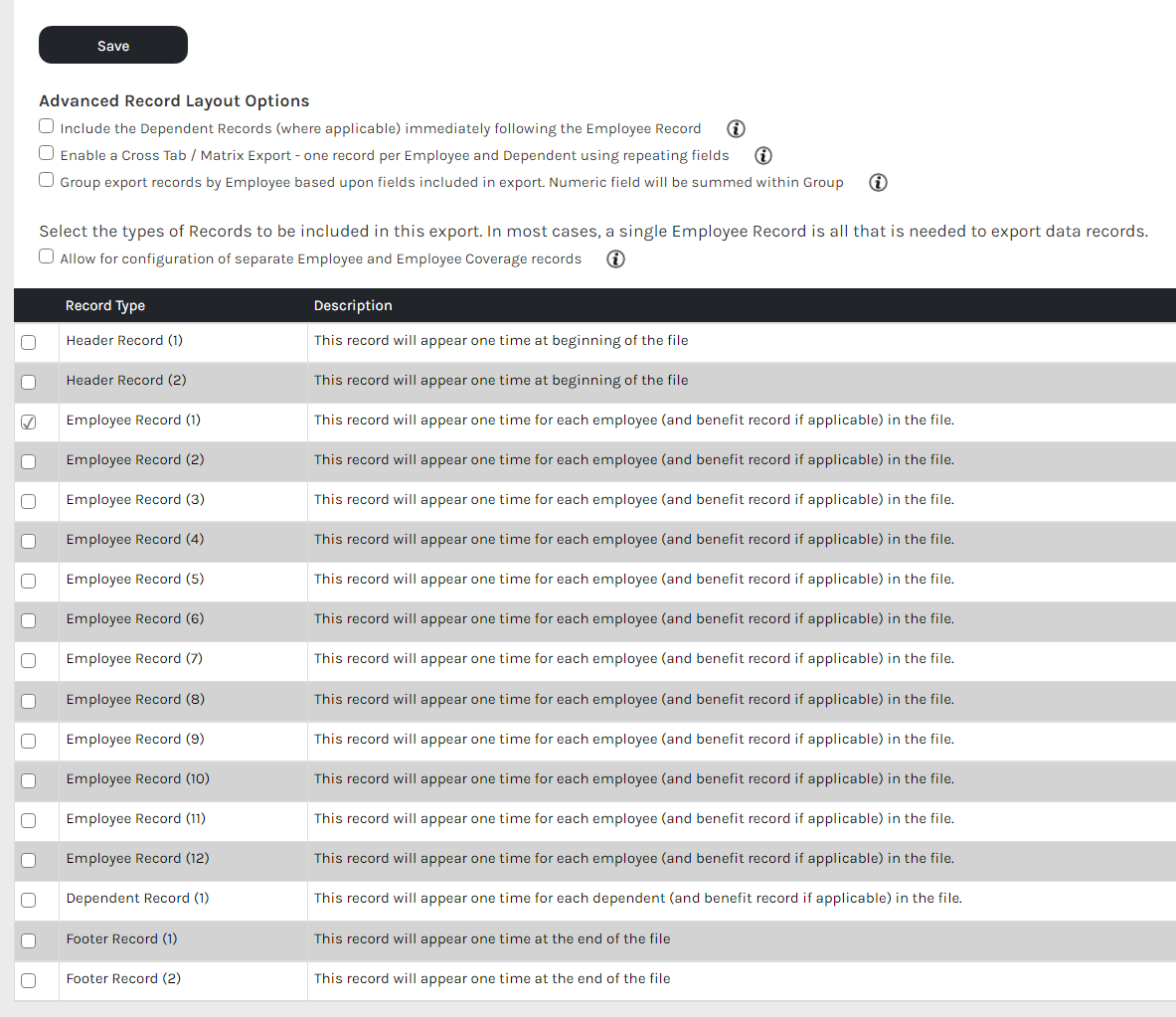
Task: Uncheck the Employee Record (1) checkbox
Action: [29, 422]
